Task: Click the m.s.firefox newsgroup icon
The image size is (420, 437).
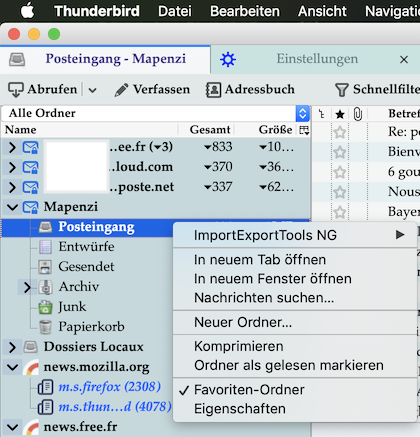Action: pos(45,387)
